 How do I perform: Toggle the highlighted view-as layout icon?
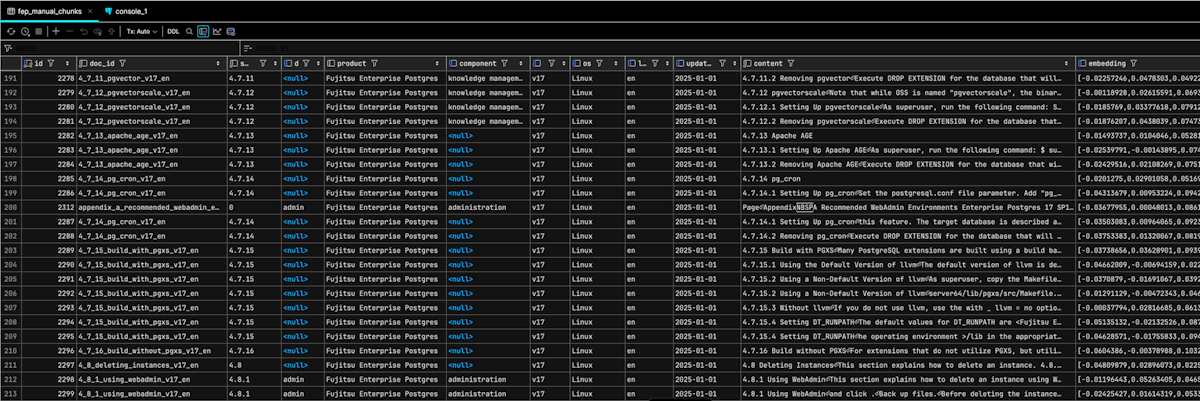[204, 31]
